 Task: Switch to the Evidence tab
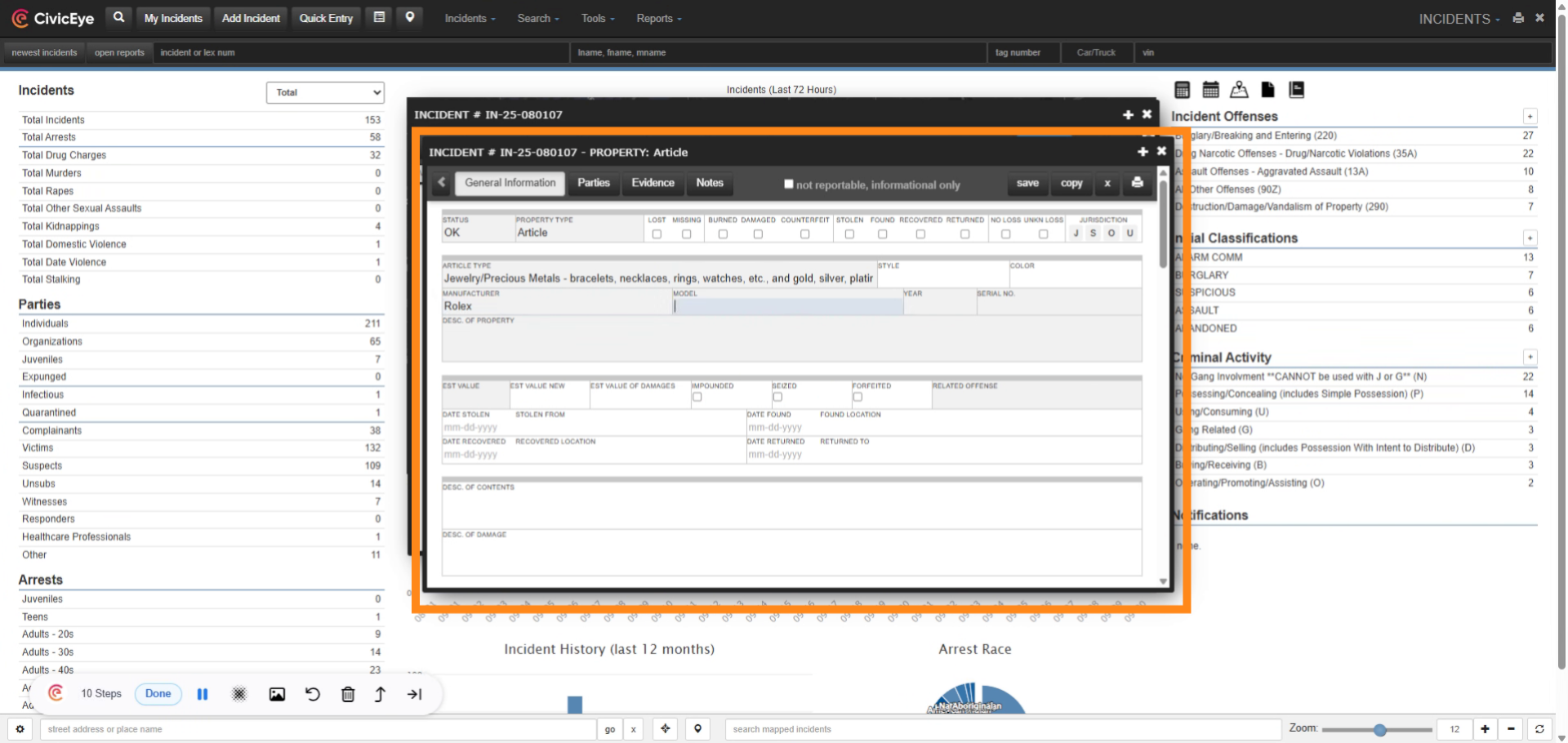(x=653, y=183)
